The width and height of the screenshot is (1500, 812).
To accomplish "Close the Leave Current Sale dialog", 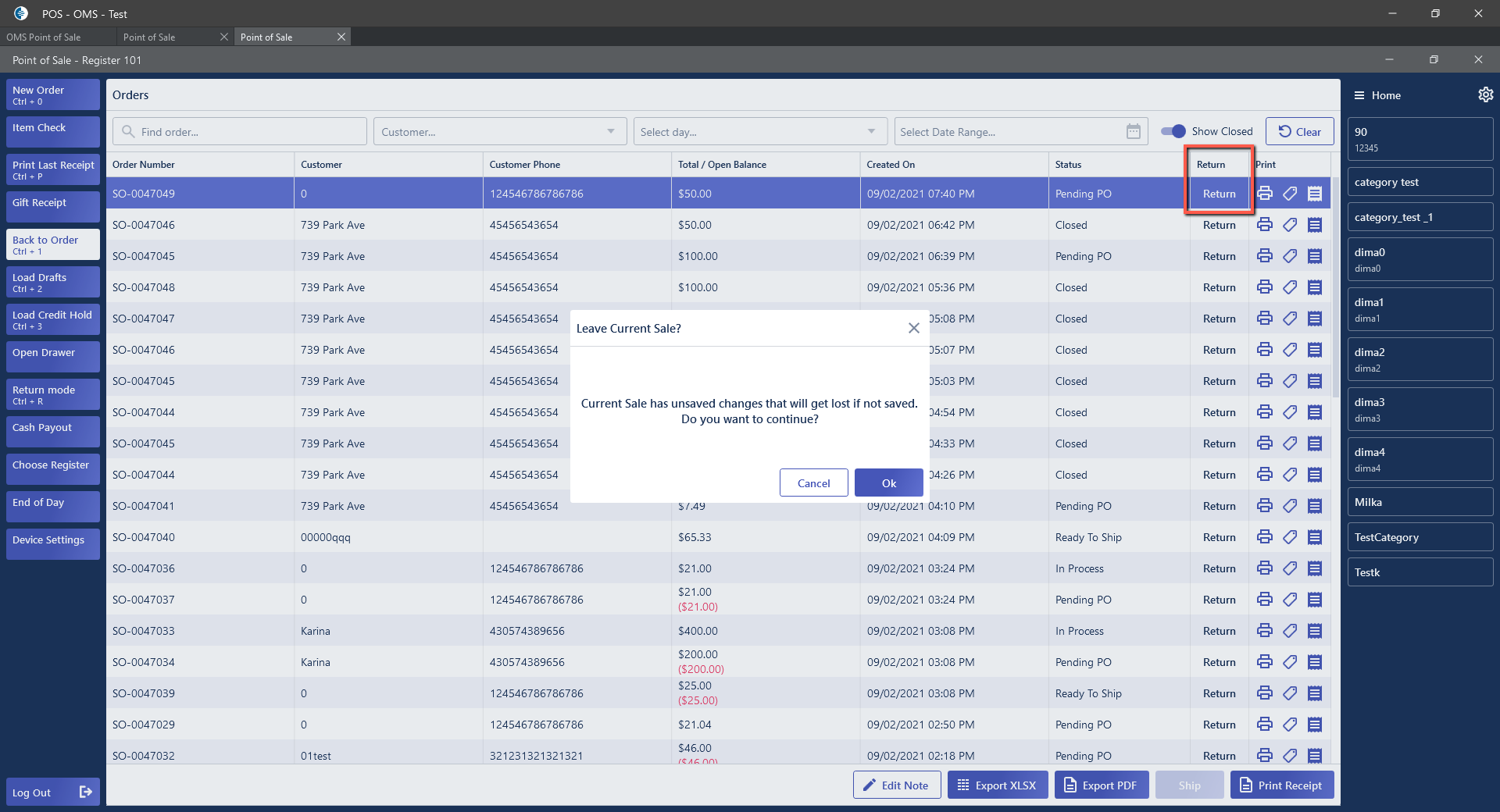I will [x=913, y=329].
